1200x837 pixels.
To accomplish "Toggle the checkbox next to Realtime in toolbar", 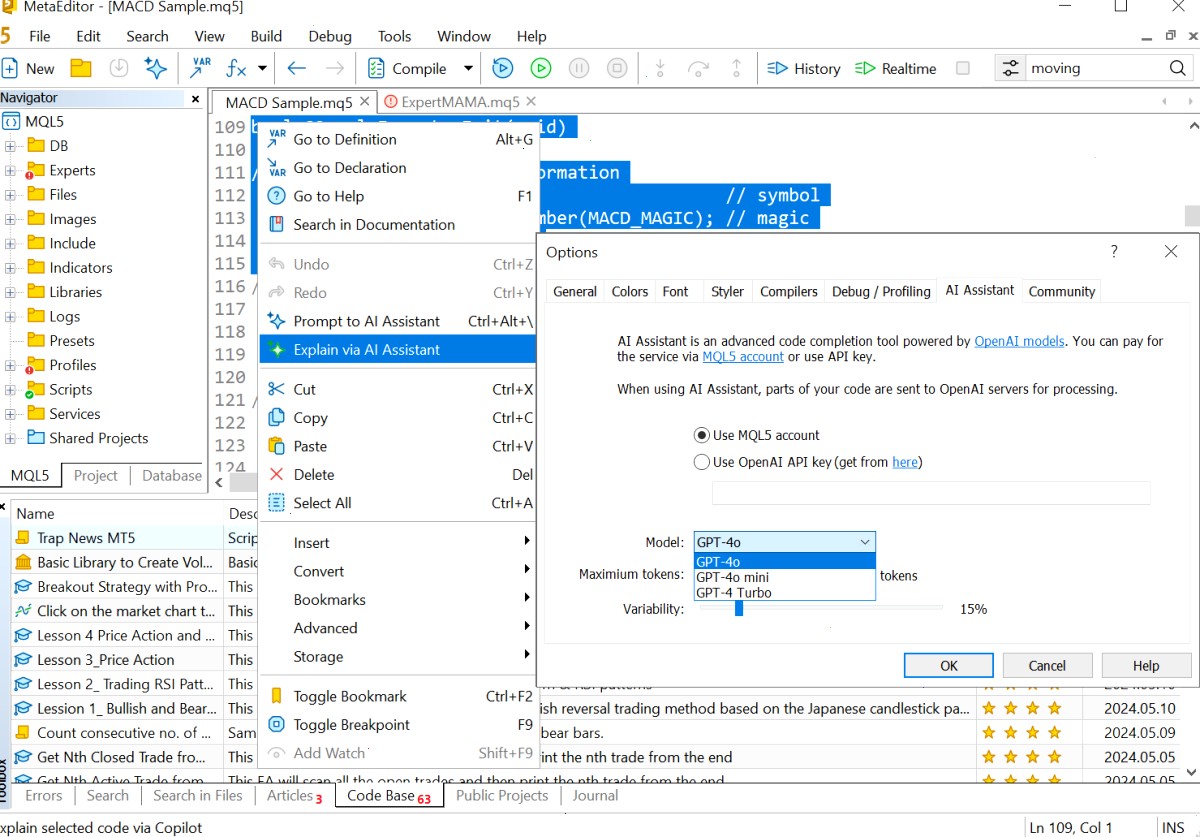I will coord(963,68).
